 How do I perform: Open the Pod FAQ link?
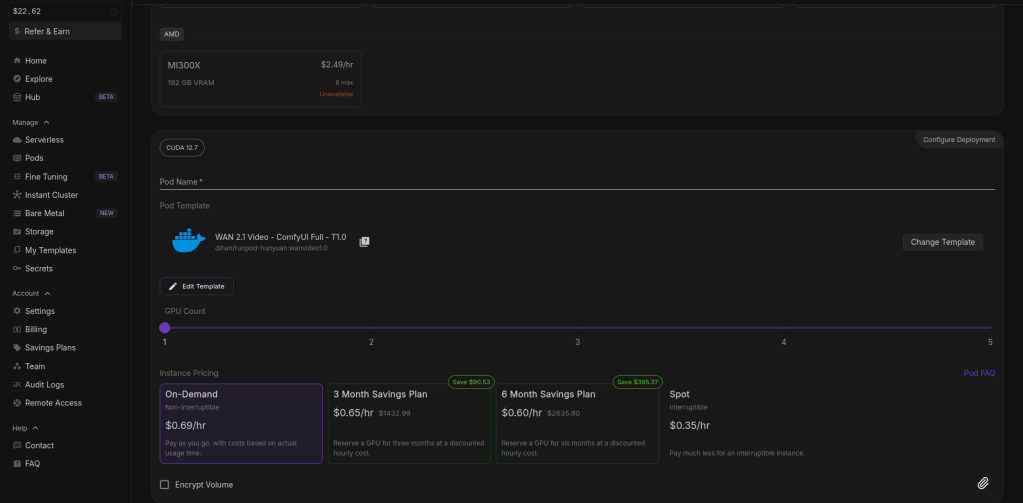click(978, 373)
